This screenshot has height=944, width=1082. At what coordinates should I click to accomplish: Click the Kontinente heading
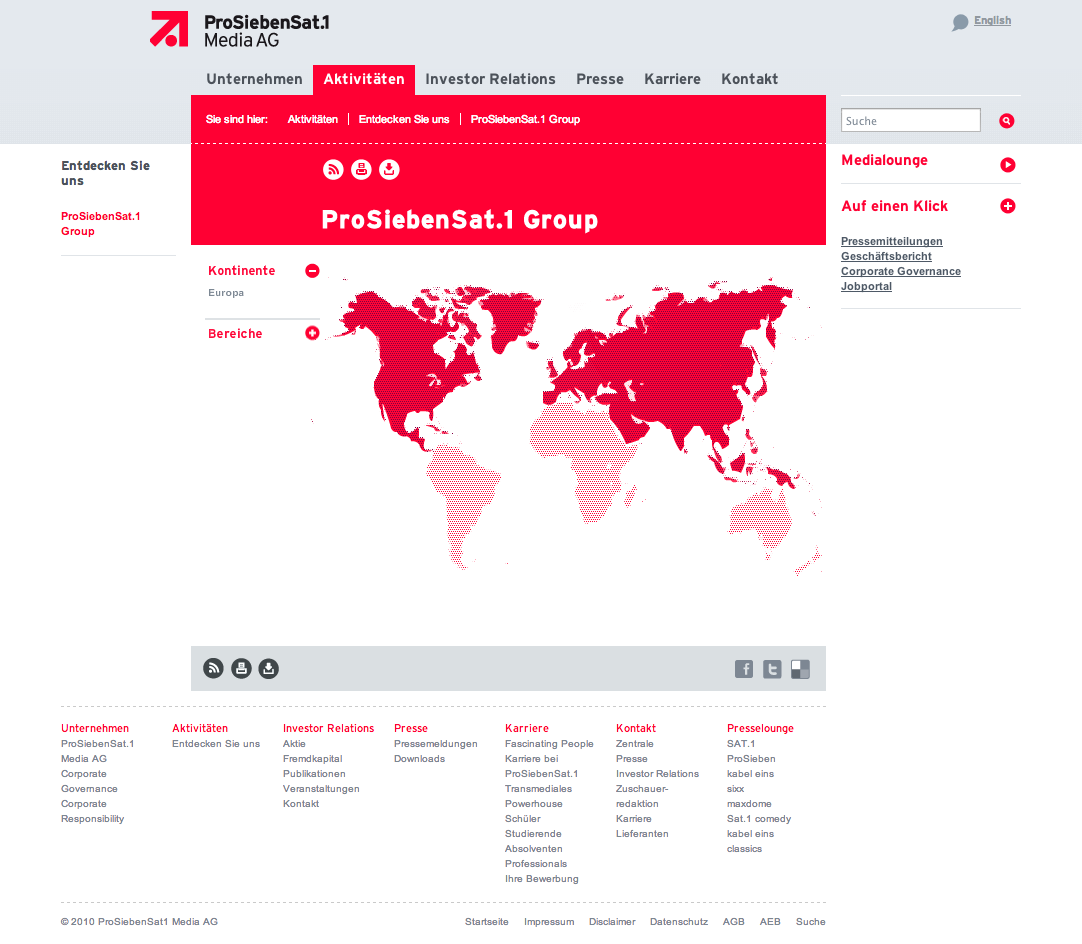242,271
